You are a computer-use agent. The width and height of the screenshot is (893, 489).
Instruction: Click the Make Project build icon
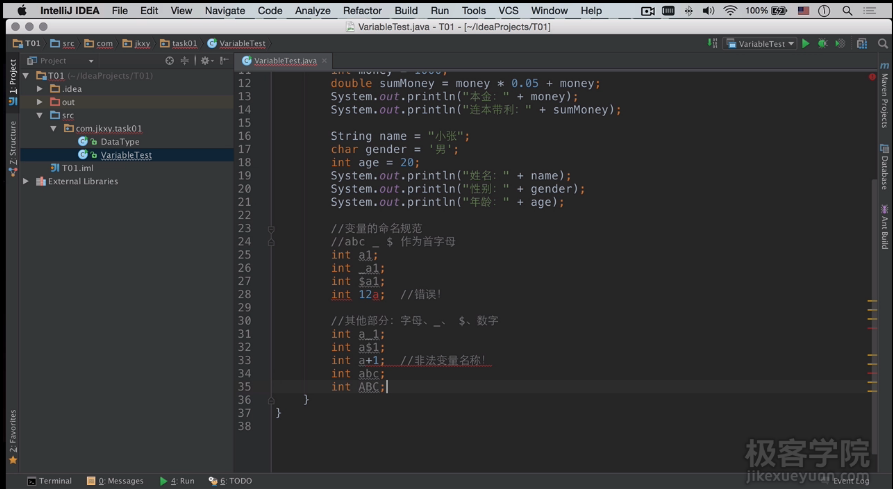tap(712, 44)
